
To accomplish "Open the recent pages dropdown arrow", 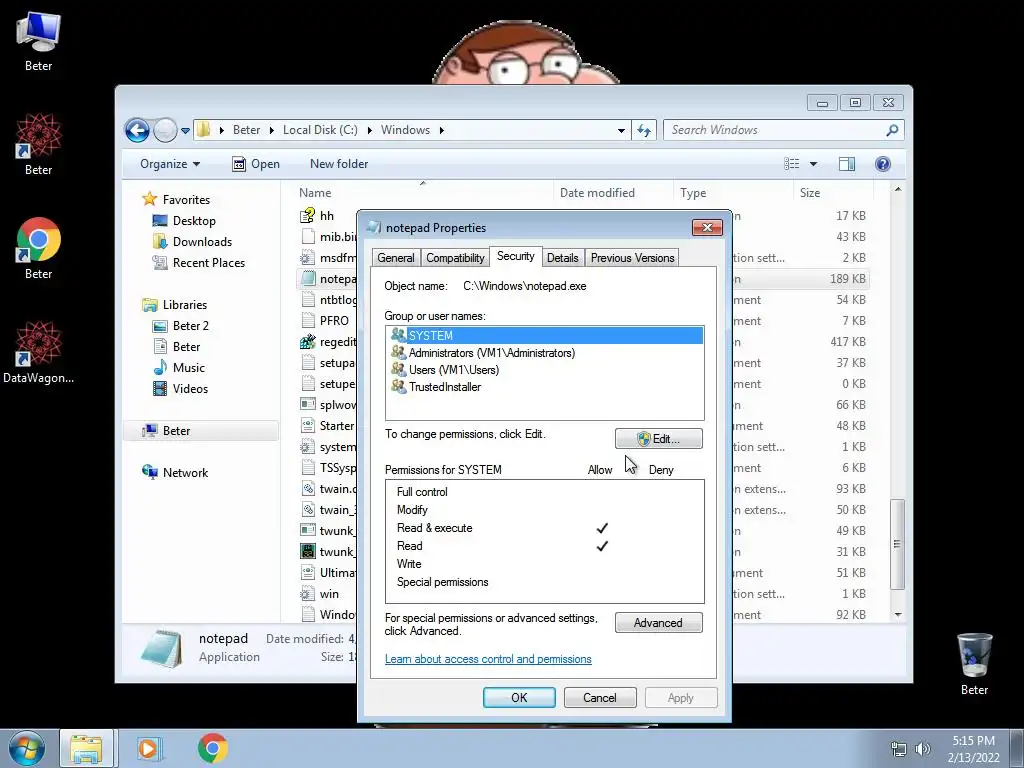I will 185,131.
